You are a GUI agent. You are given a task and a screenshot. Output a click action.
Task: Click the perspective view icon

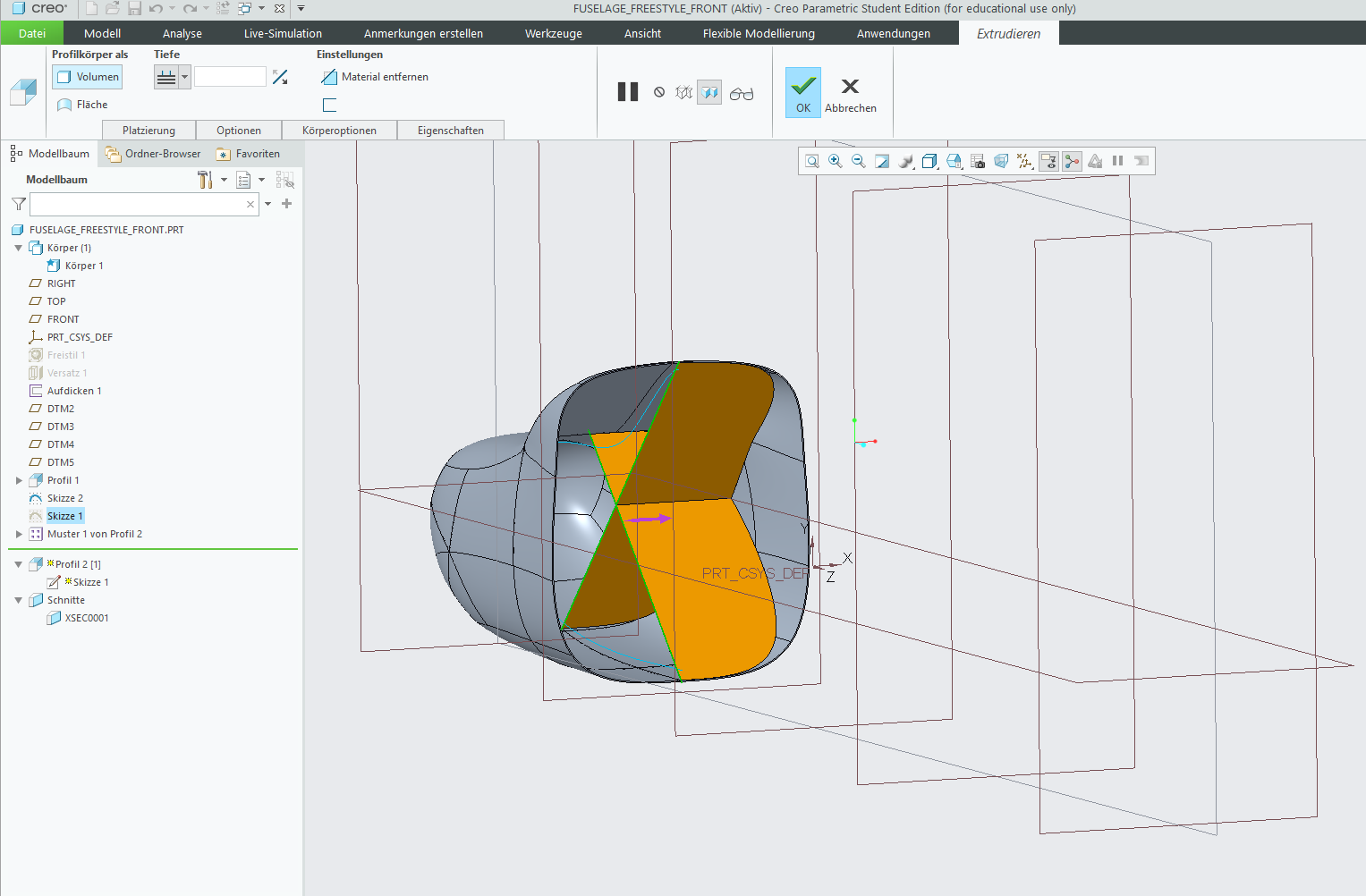coord(1000,161)
